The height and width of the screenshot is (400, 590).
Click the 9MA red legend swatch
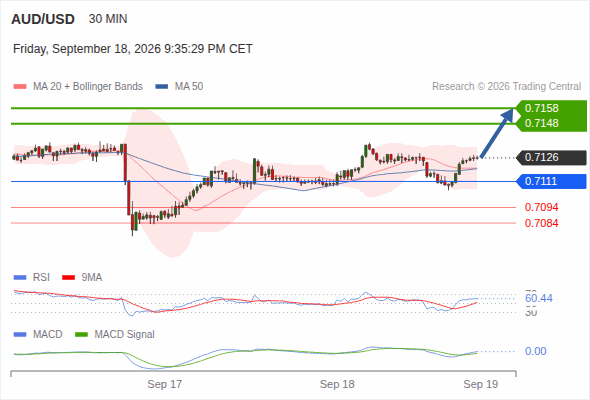(x=68, y=278)
